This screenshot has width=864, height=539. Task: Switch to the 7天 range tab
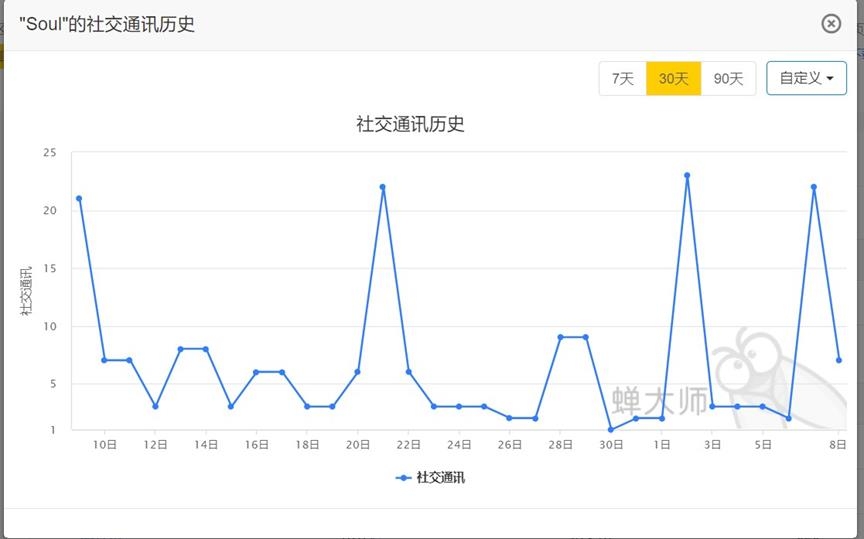pos(623,78)
